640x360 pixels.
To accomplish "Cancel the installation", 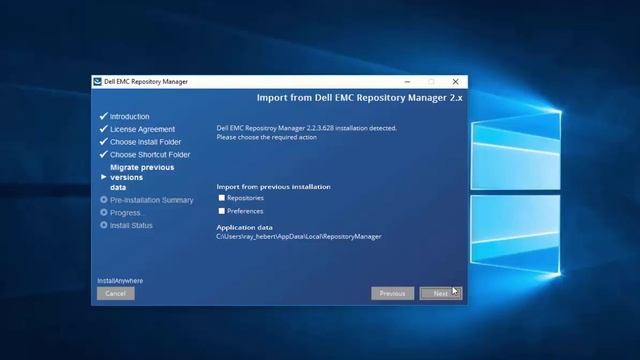I will pos(116,293).
